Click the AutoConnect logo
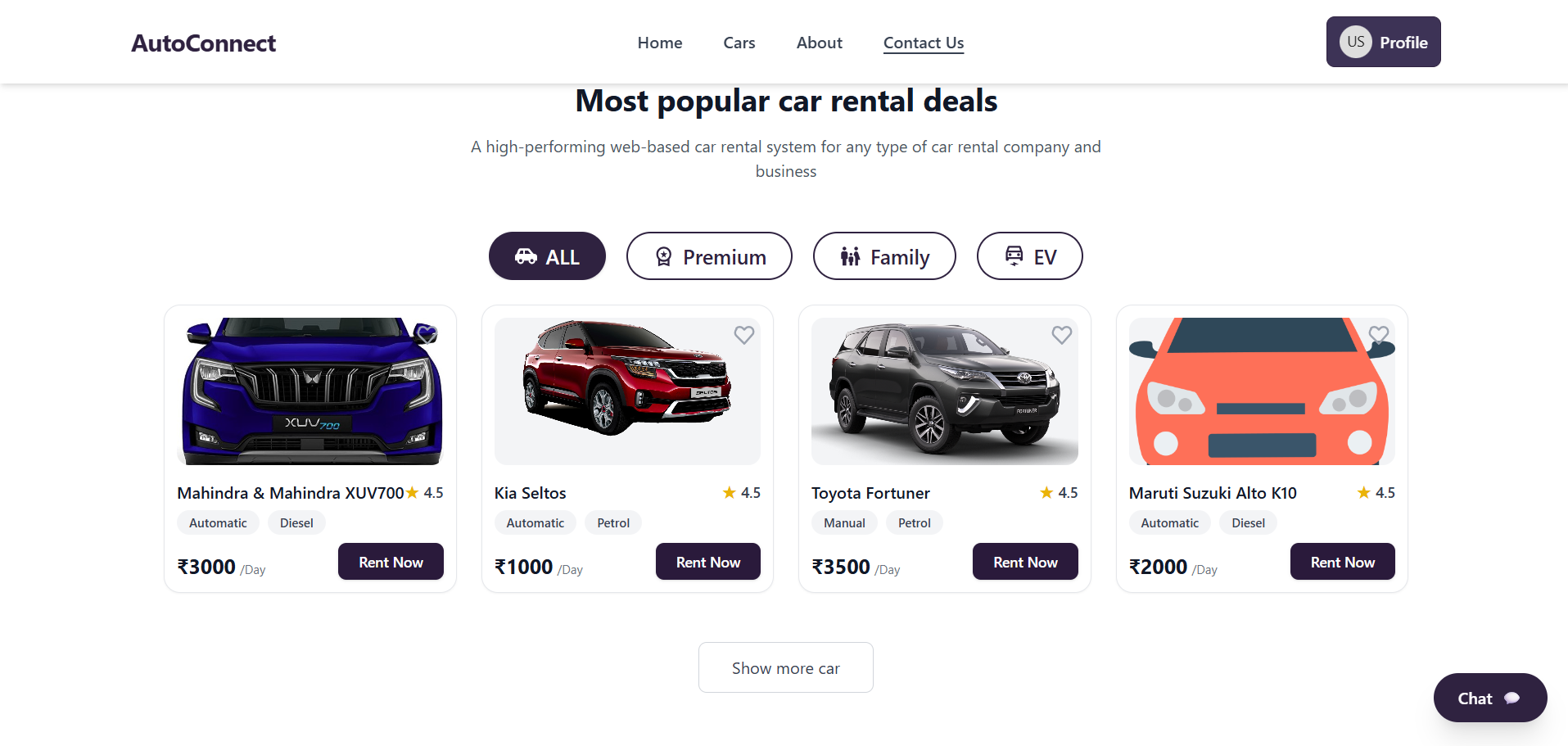This screenshot has height=746, width=1568. pos(204,43)
